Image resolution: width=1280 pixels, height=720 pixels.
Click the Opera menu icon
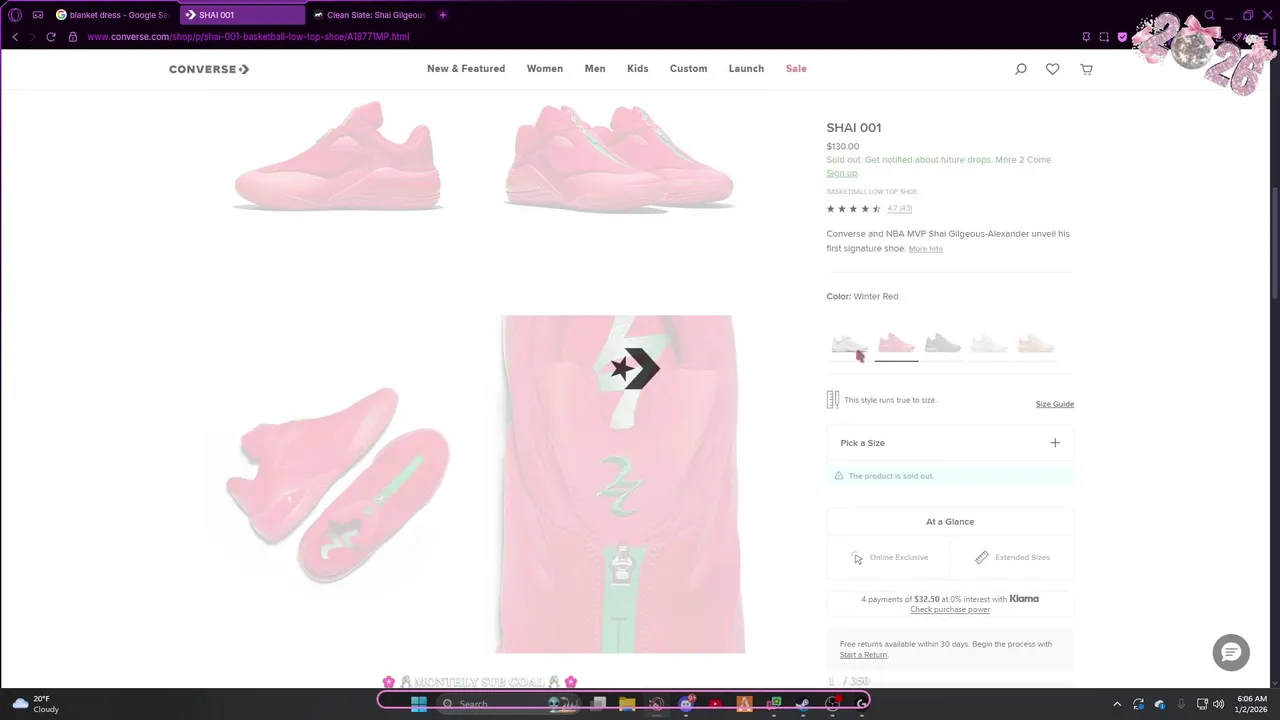click(15, 15)
